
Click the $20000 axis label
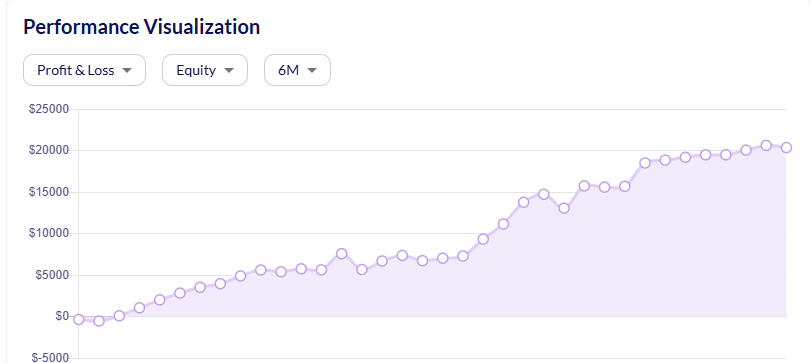(50, 151)
